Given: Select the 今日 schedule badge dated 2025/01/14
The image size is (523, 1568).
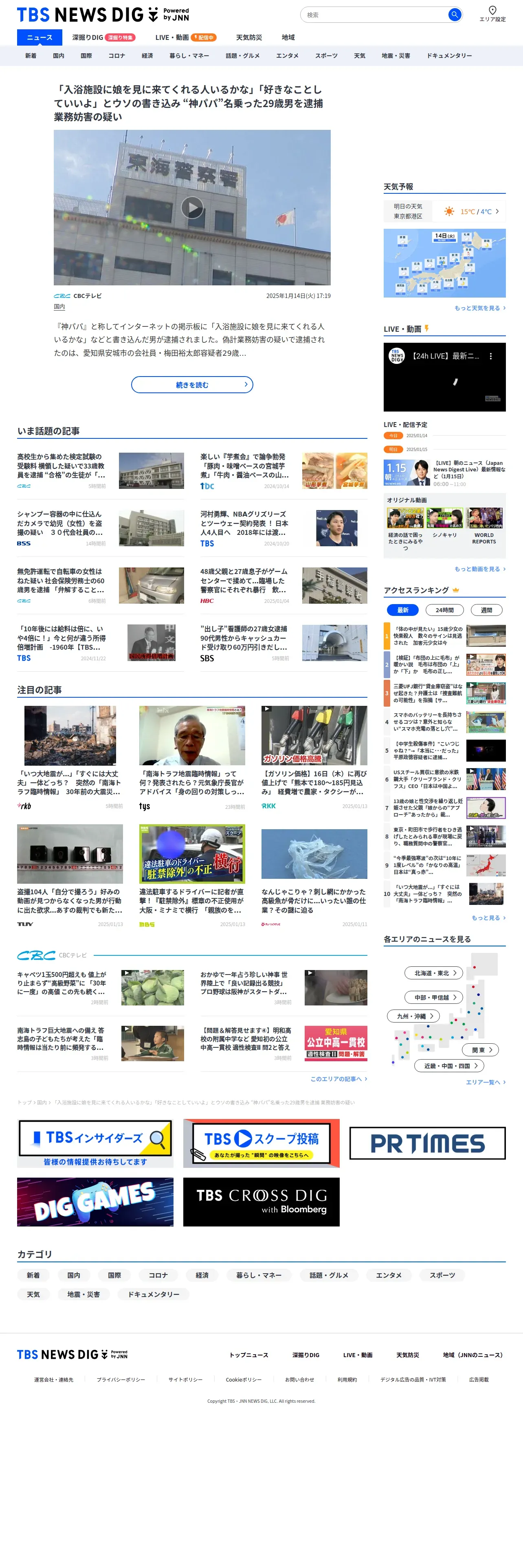Looking at the screenshot, I should (393, 435).
